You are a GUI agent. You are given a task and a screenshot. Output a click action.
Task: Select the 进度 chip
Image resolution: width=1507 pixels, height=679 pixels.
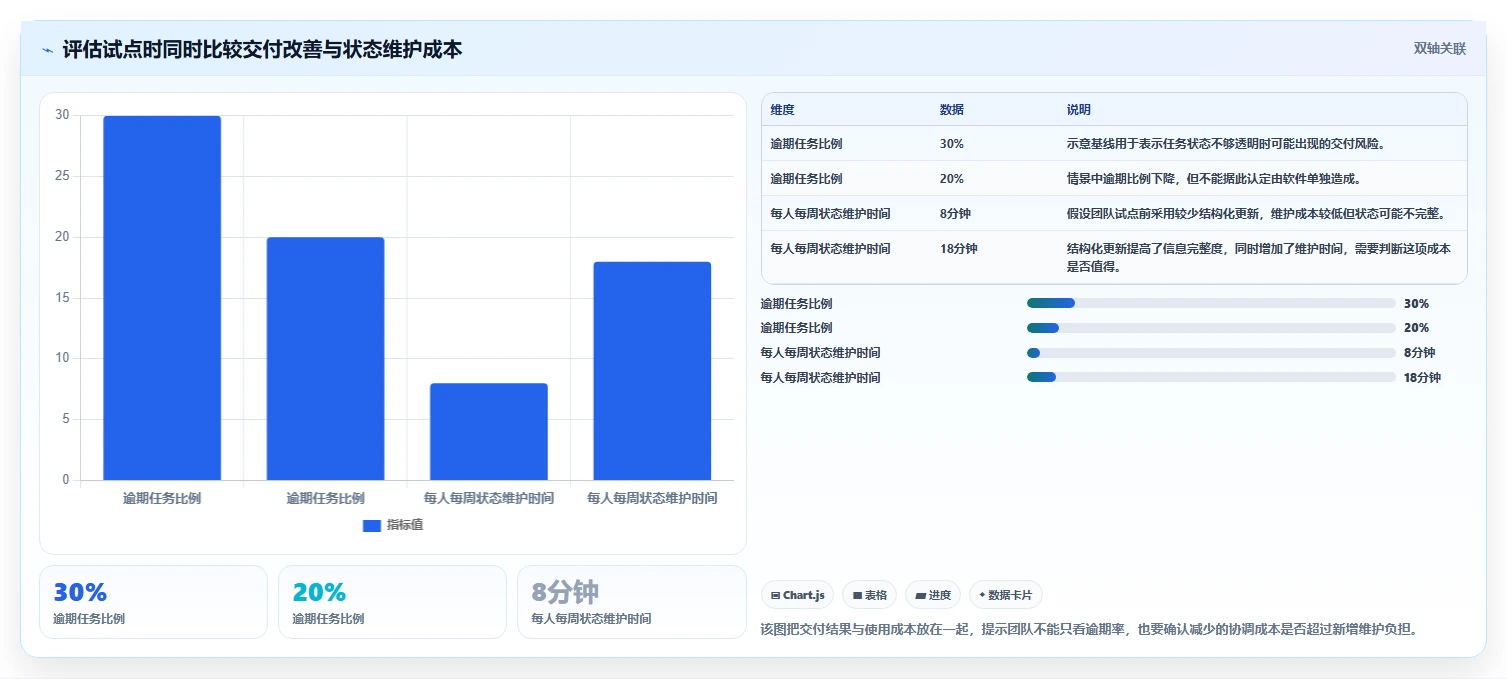tap(933, 595)
